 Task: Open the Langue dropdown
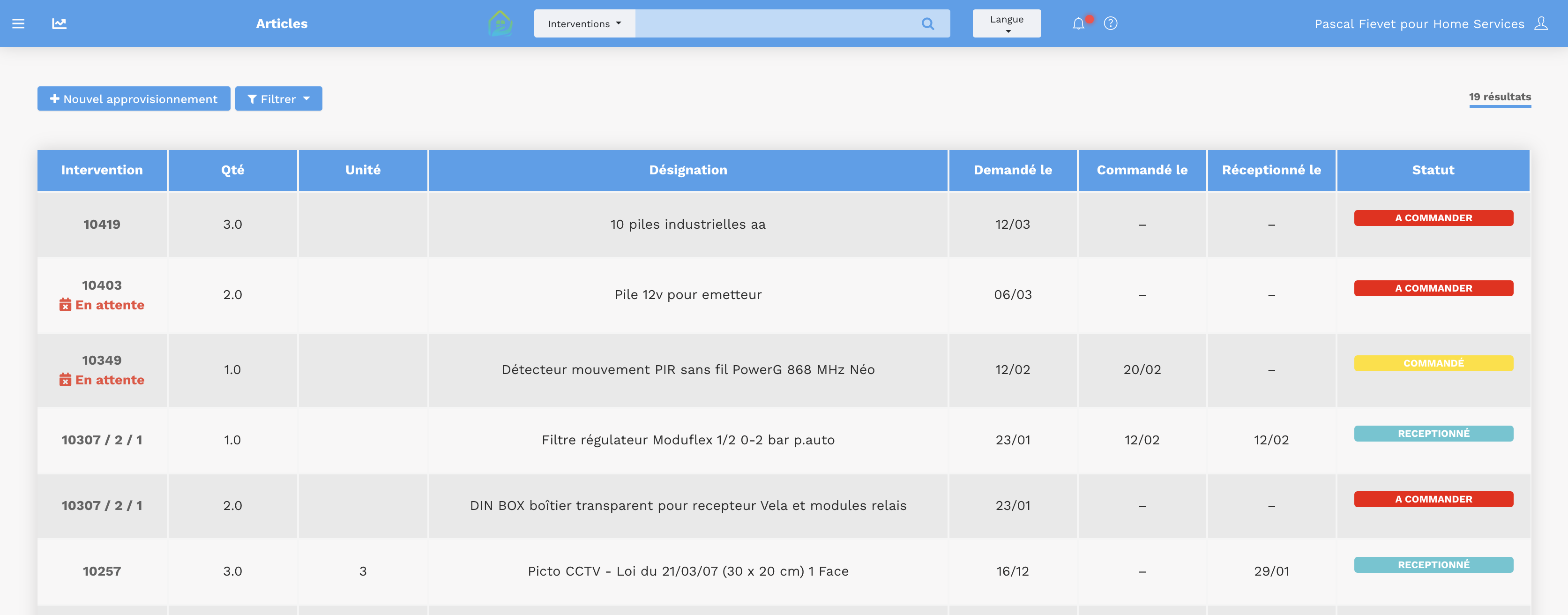click(1006, 24)
